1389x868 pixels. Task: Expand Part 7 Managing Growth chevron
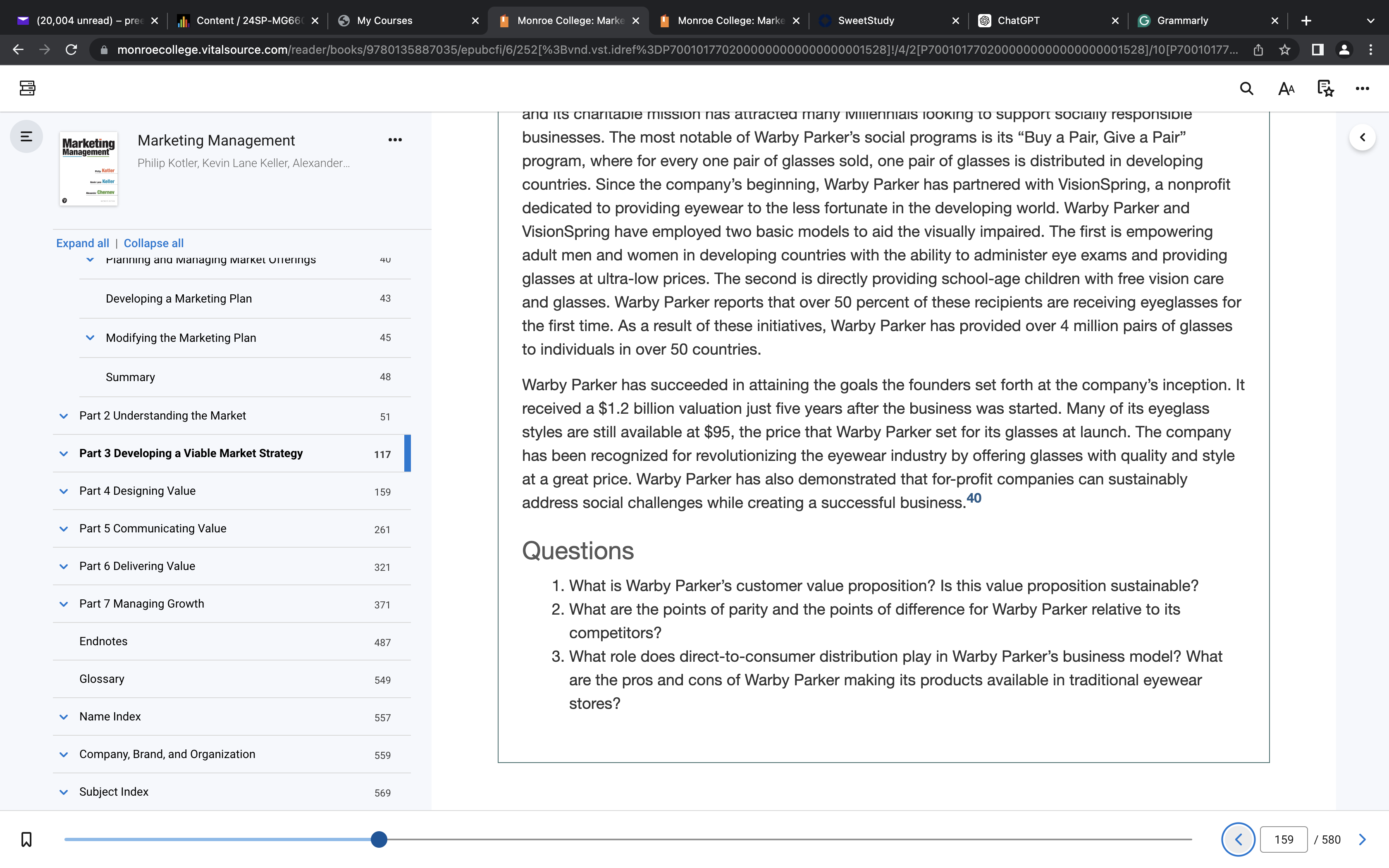(x=64, y=604)
